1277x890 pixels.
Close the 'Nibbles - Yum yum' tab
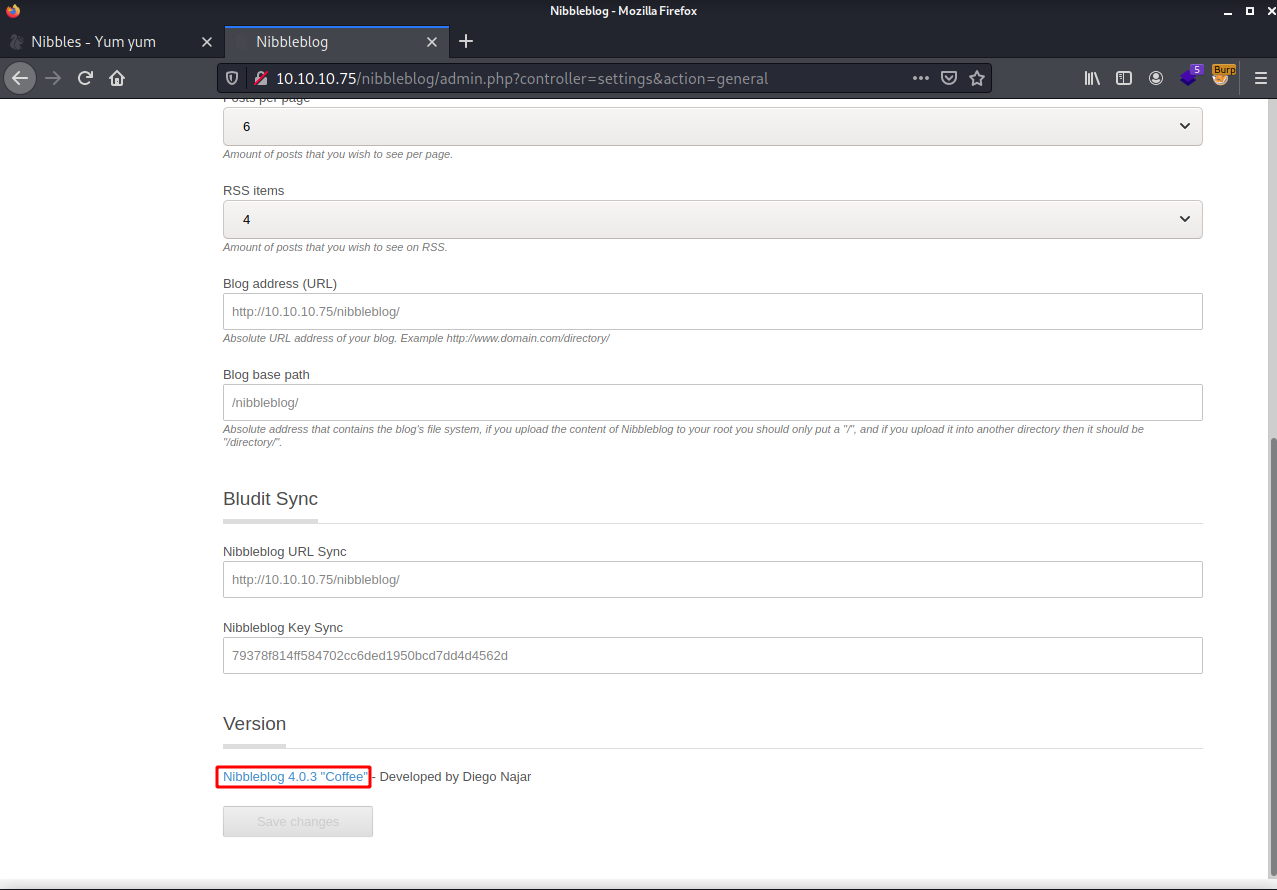[x=207, y=42]
